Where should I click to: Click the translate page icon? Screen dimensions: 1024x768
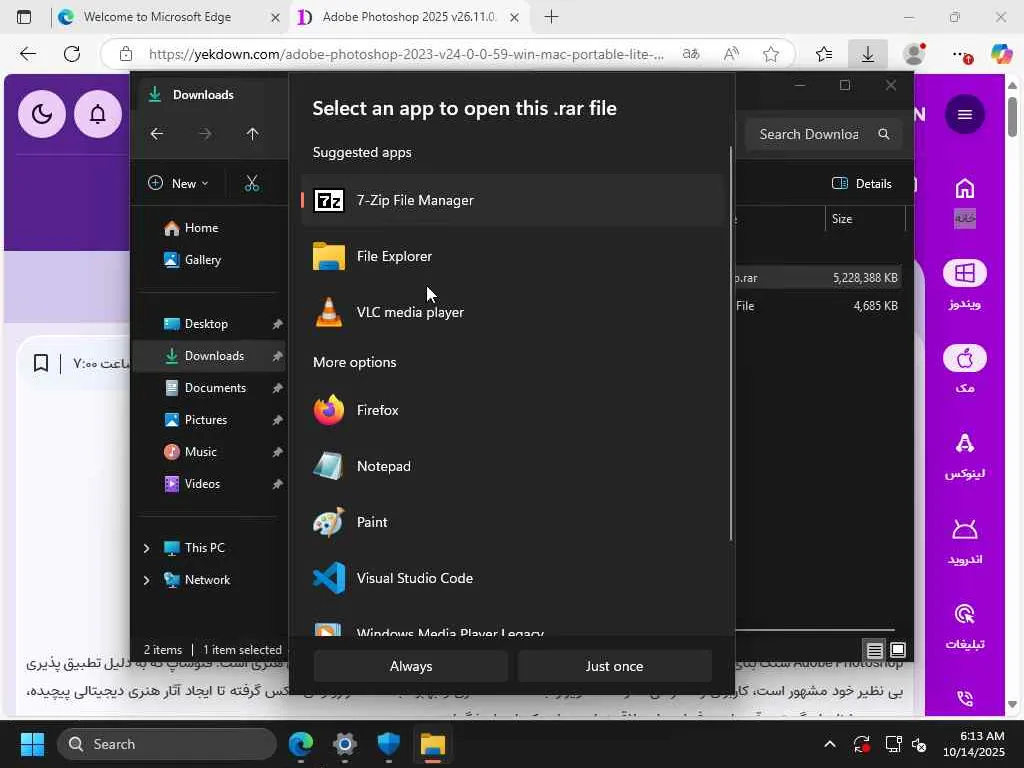click(691, 54)
